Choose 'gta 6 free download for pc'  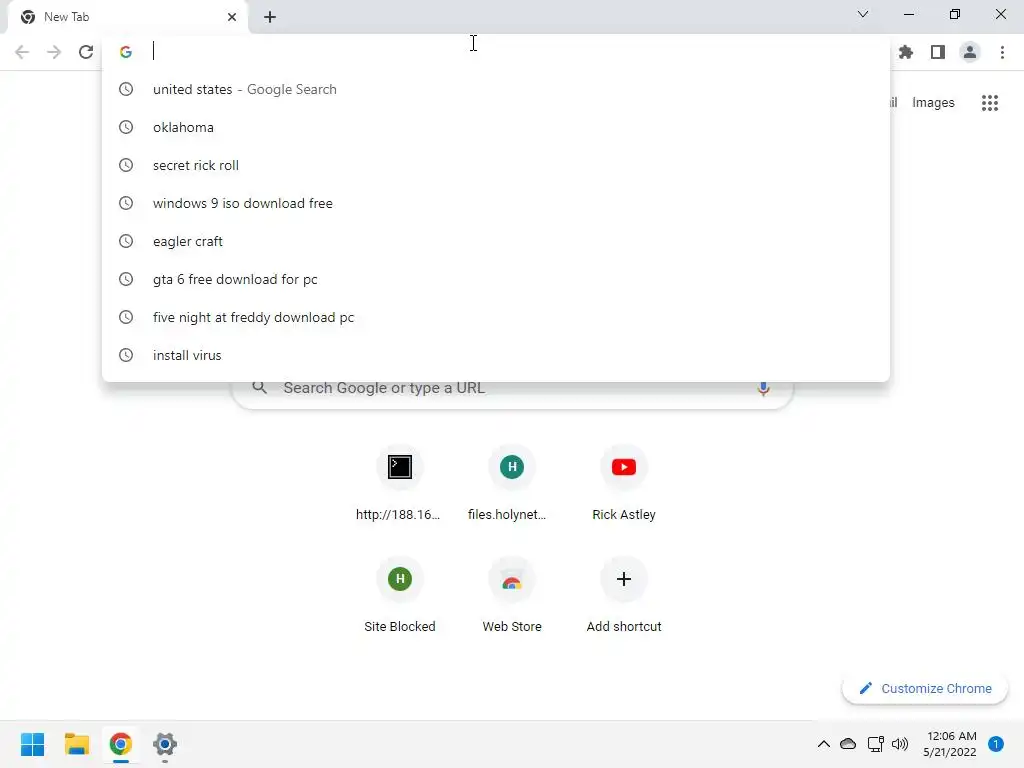[x=496, y=280]
